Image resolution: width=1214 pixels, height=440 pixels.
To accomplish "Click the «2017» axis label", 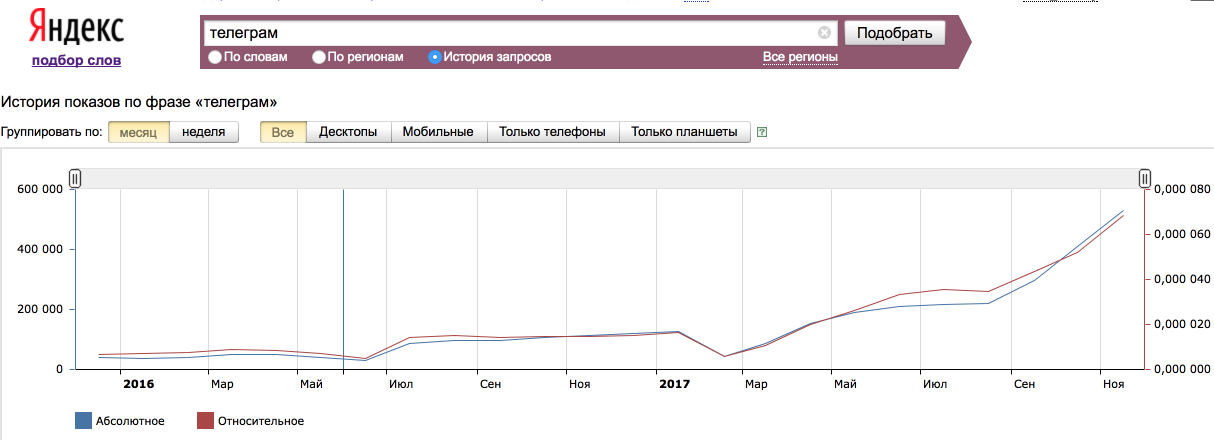I will 674,383.
